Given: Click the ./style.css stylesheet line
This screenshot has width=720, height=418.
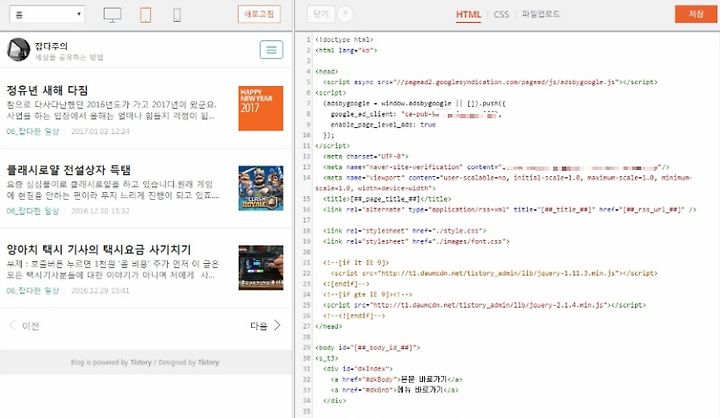Looking at the screenshot, I should coord(405,231).
